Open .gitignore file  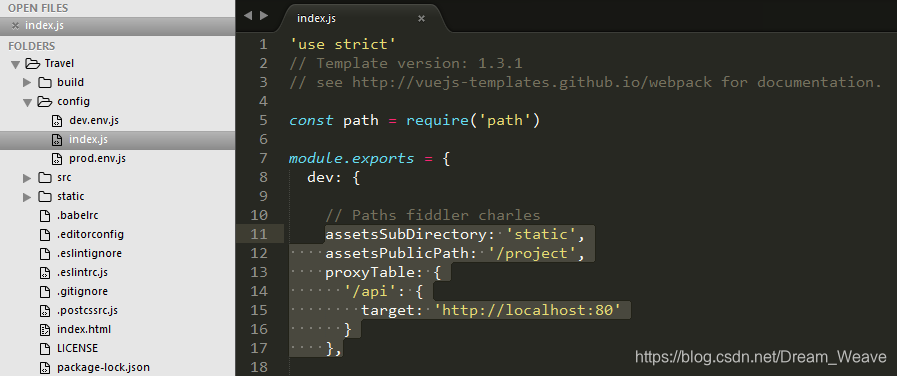[82, 291]
